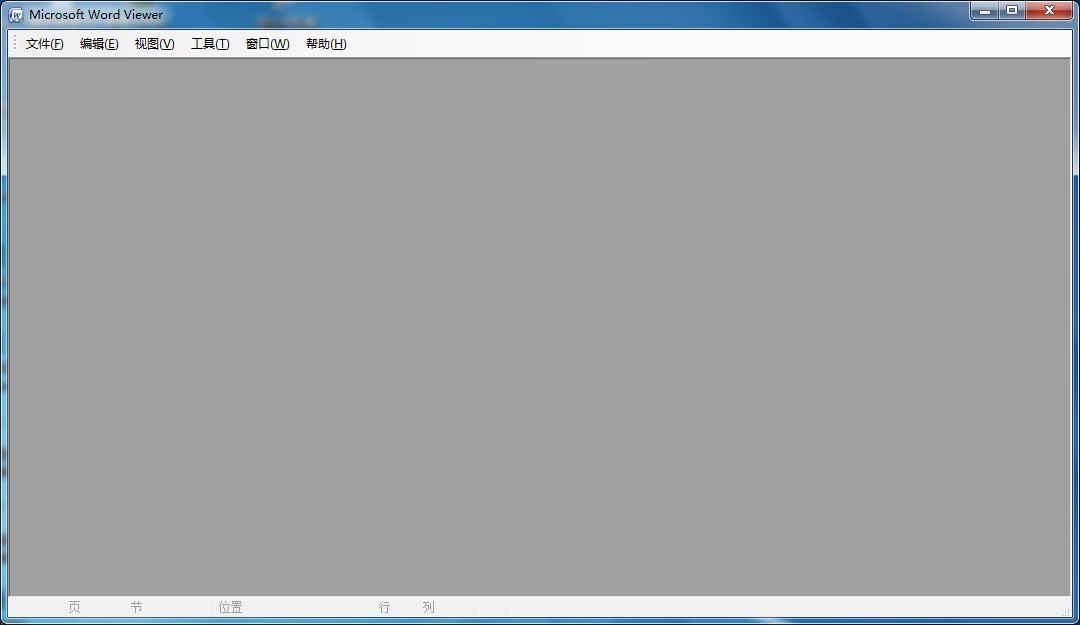The image size is (1080, 625).
Task: Open the 文件(F) menu
Action: (44, 44)
